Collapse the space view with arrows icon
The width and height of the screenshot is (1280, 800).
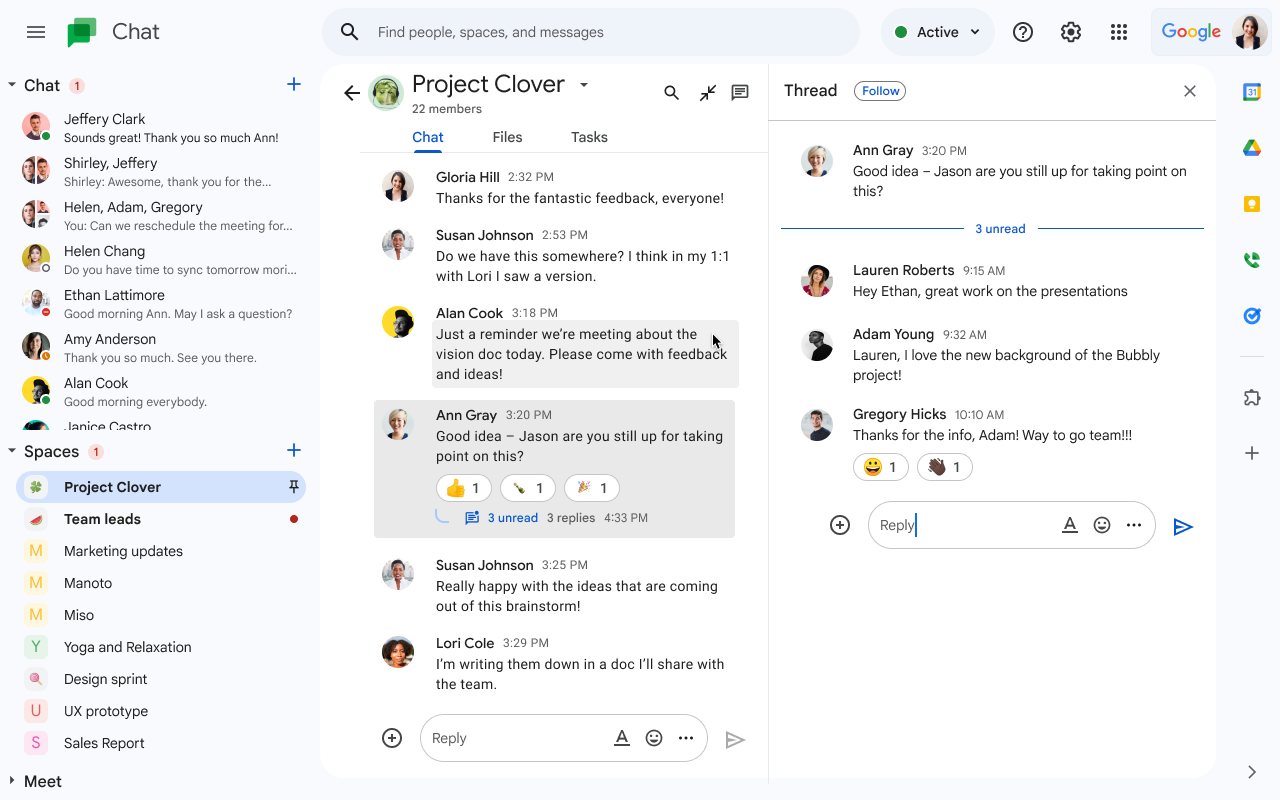(x=708, y=93)
